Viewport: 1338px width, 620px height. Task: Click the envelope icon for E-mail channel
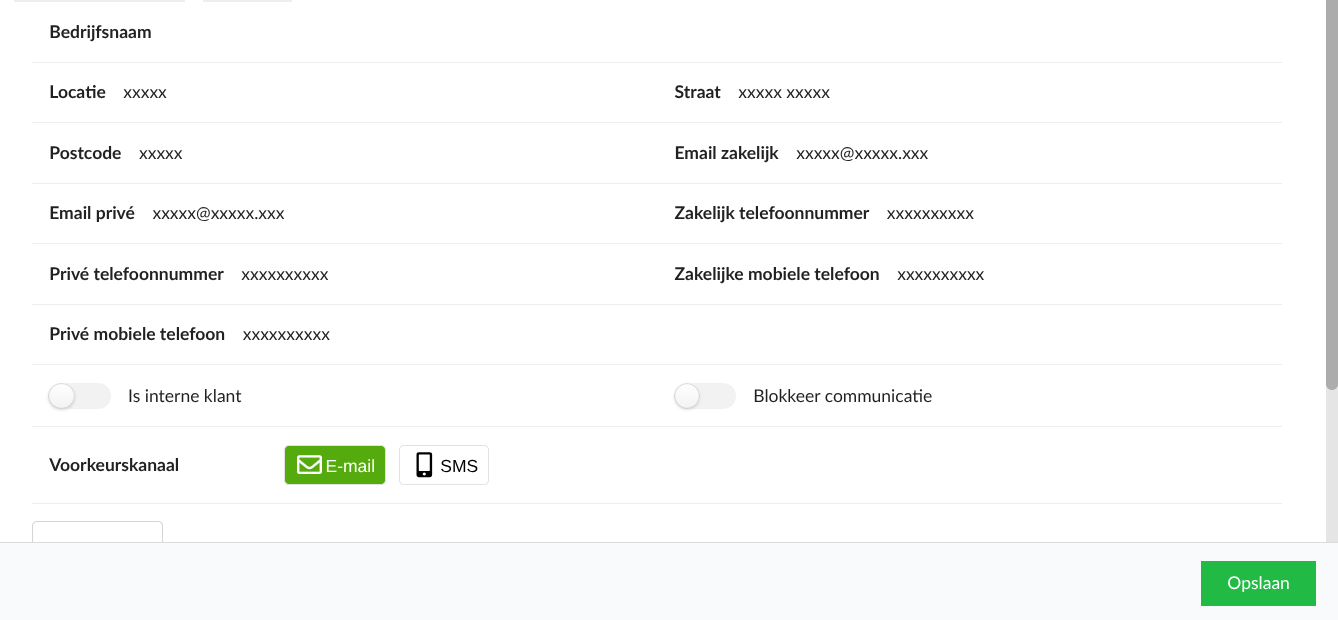[309, 465]
